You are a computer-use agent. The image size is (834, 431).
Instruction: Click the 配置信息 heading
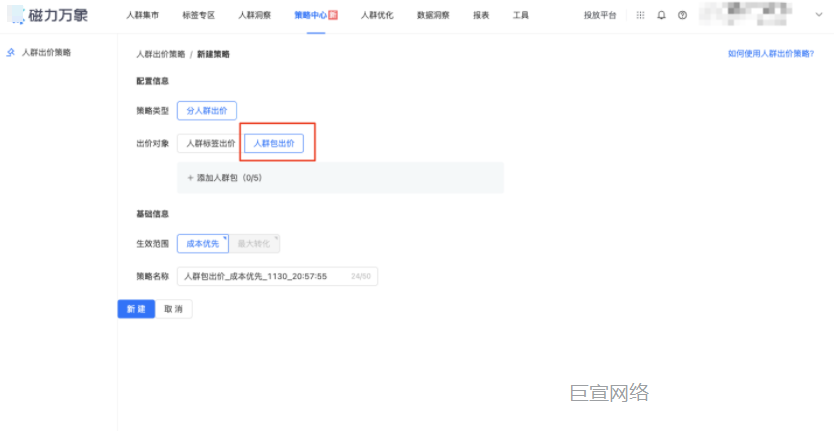tap(153, 81)
